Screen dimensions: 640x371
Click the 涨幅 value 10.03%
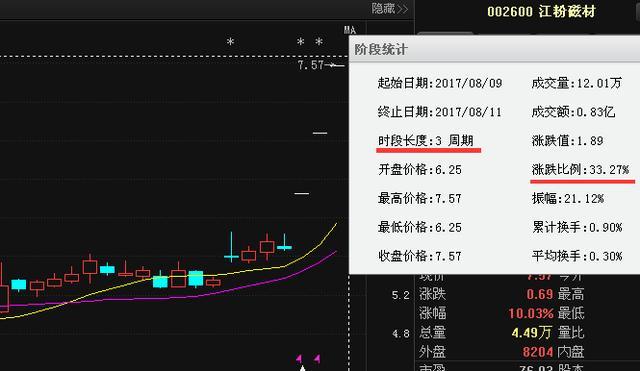point(531,313)
